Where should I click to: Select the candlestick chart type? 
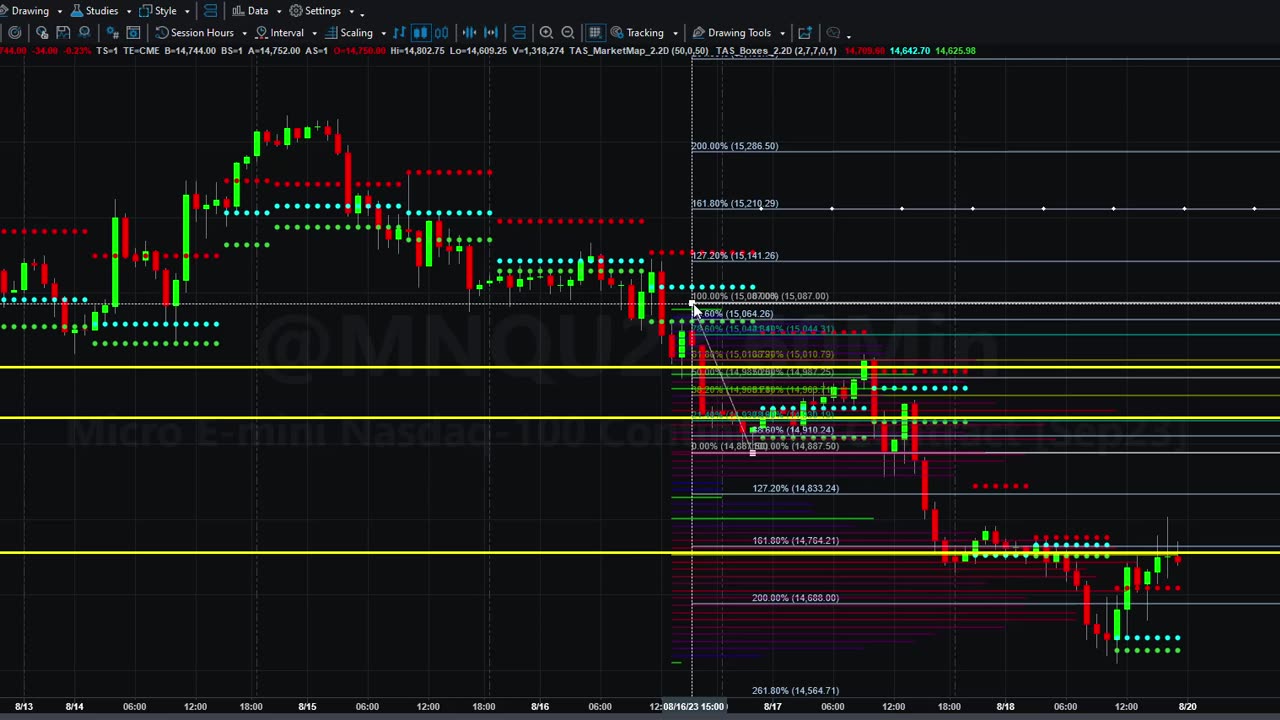point(420,33)
